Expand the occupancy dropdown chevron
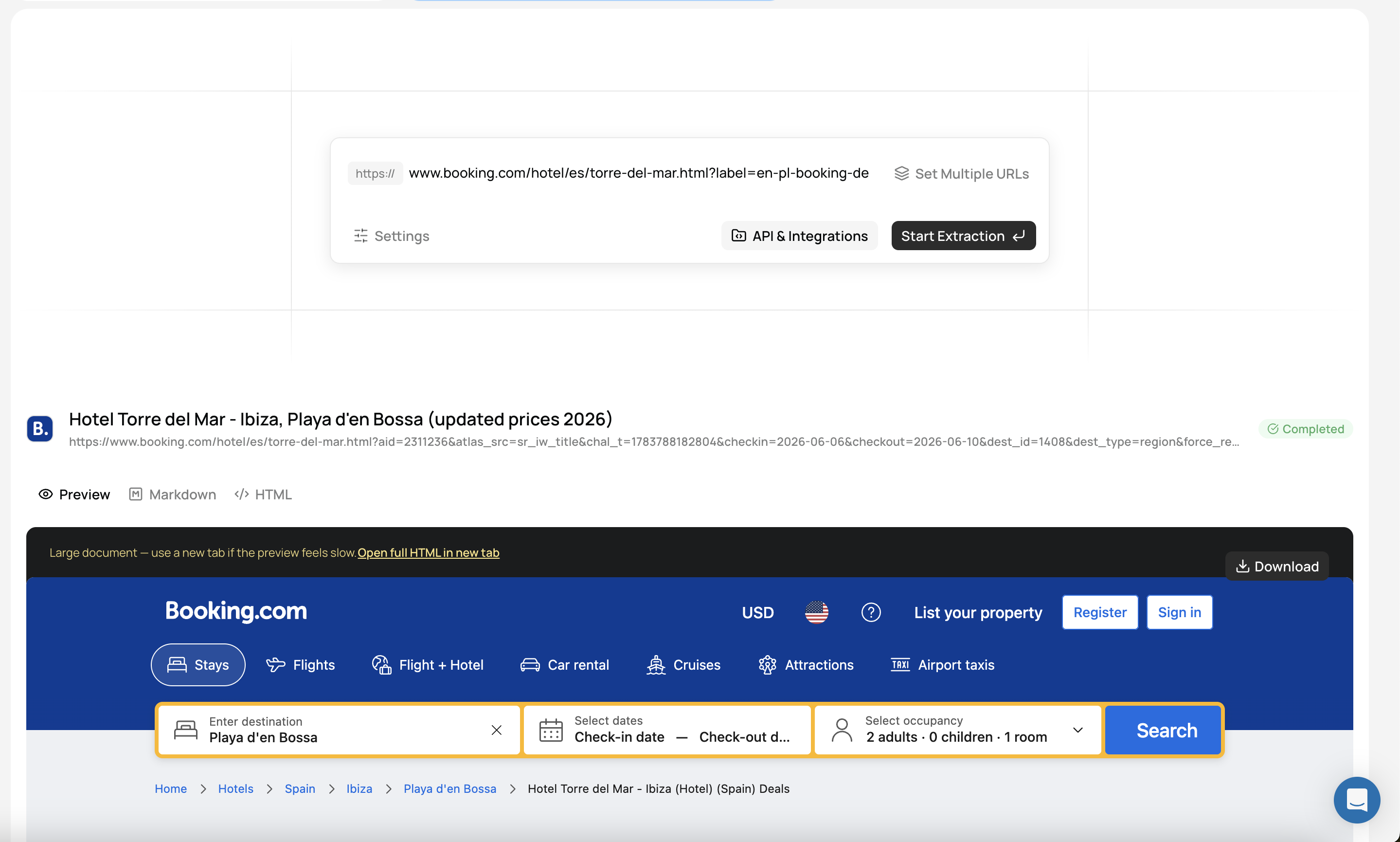This screenshot has width=1400, height=842. point(1078,730)
